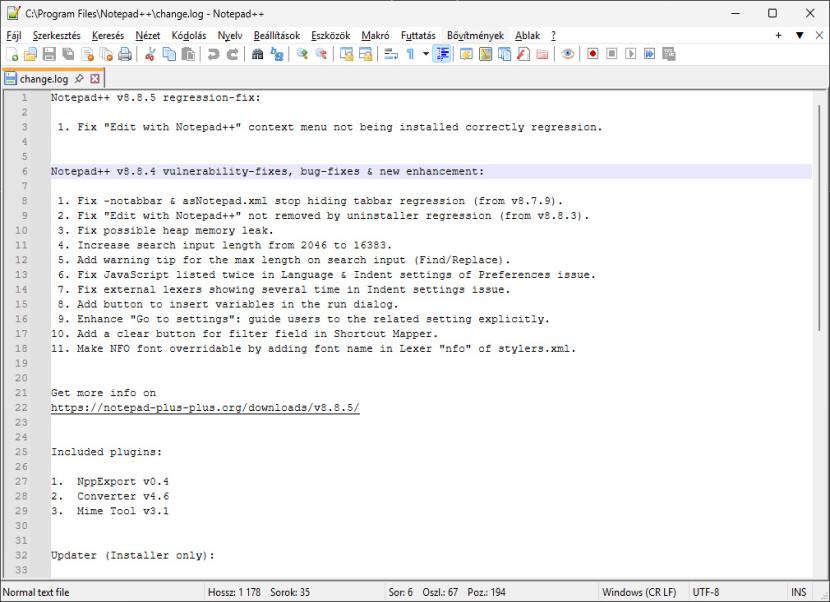Viewport: 830px width, 602px height.
Task: Toggle the indent guide toolbar button
Action: (443, 54)
